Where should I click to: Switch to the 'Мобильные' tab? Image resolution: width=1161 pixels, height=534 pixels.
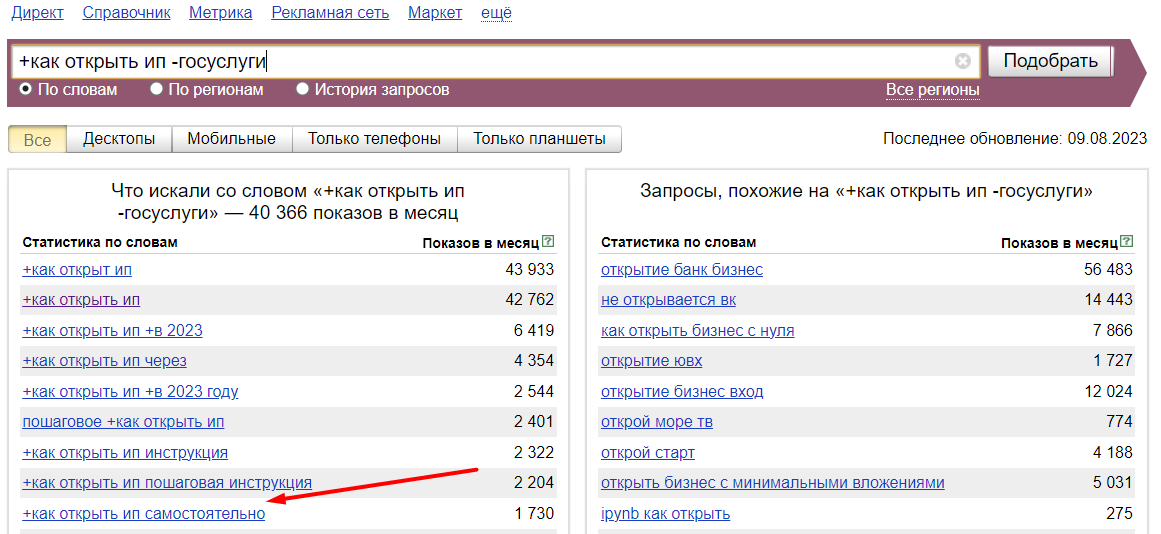point(232,139)
